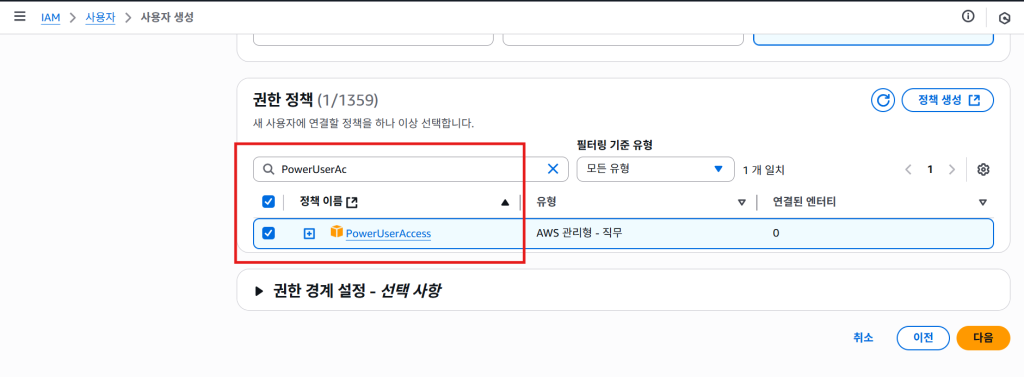Refresh the policy list
The image size is (1024, 377).
coord(883,101)
